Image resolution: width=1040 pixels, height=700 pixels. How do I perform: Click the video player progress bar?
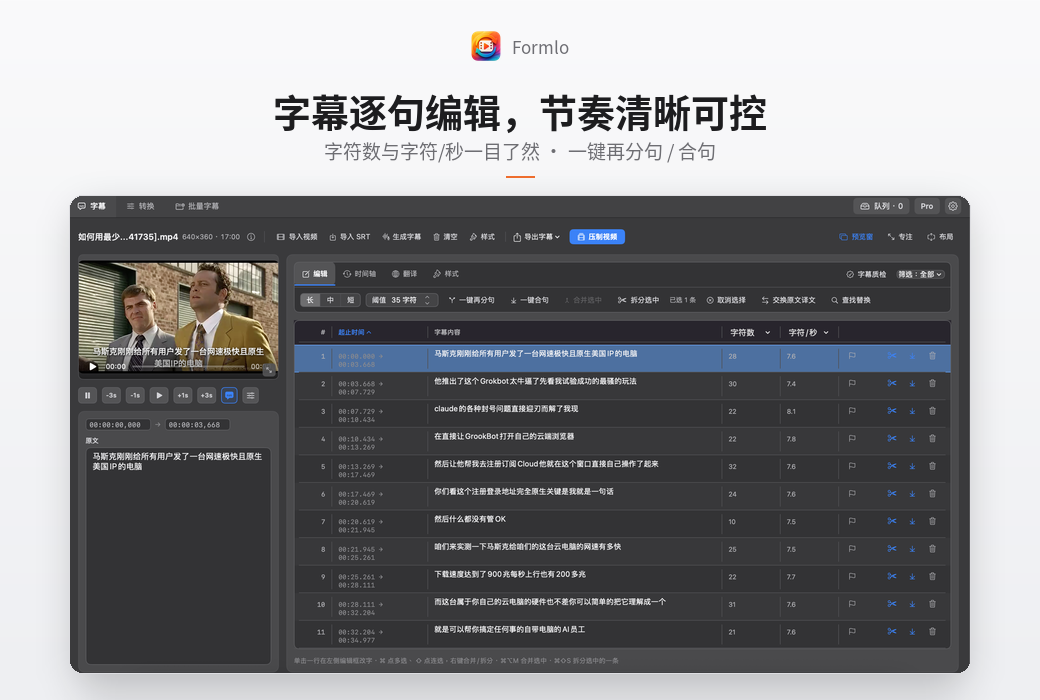click(x=187, y=367)
